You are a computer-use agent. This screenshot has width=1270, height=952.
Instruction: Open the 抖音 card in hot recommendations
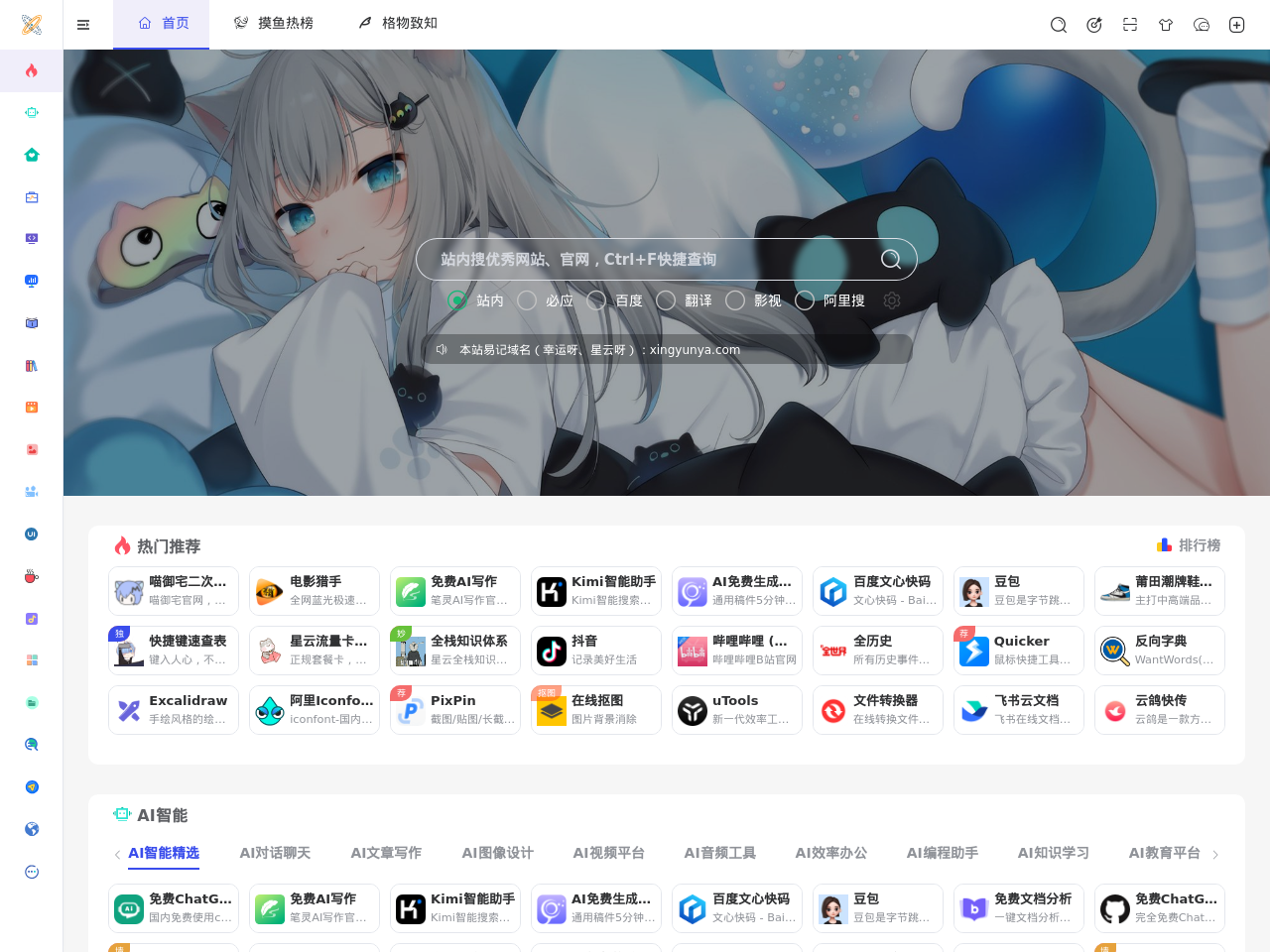[596, 651]
